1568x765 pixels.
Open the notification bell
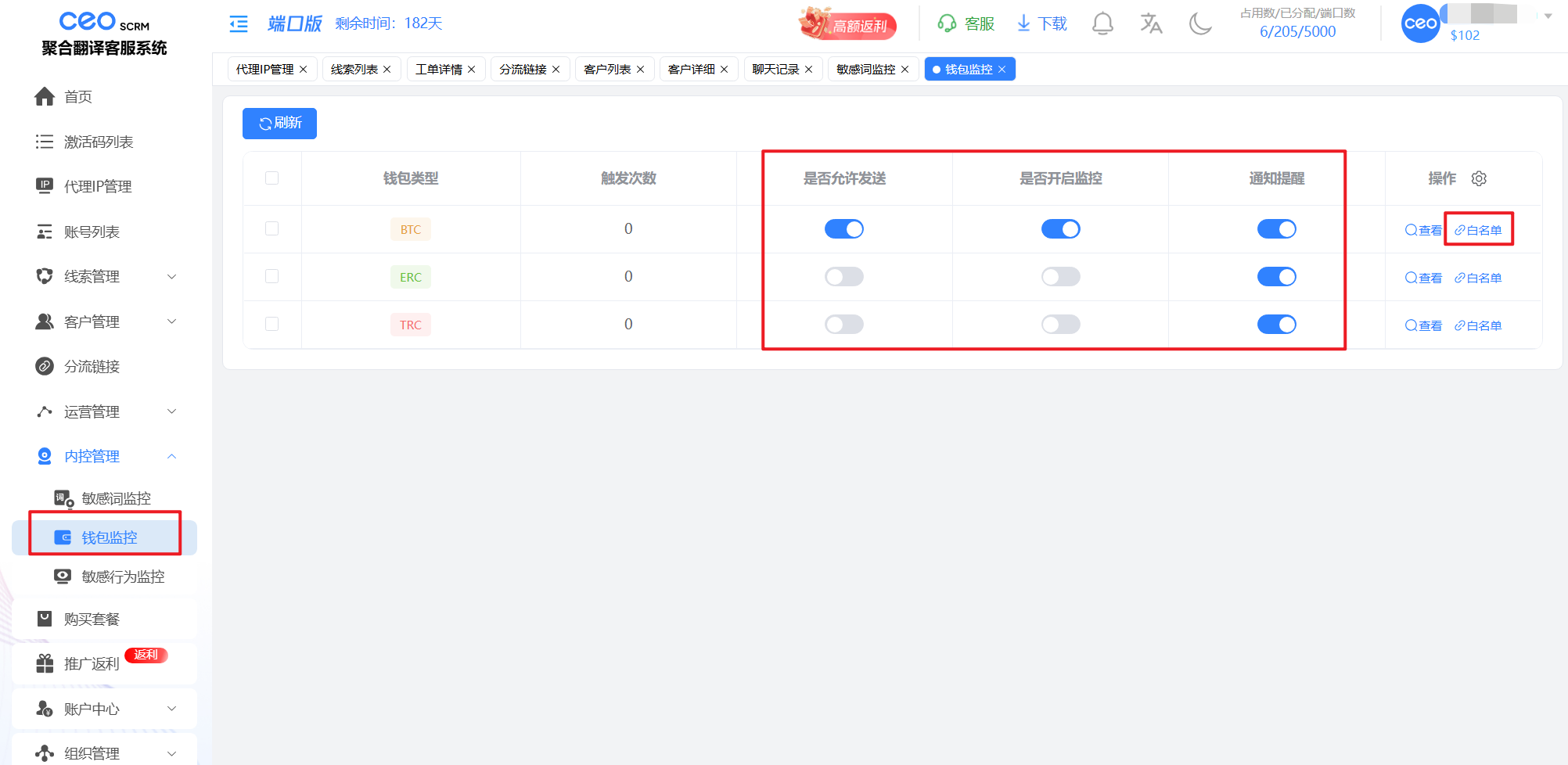tap(1102, 23)
